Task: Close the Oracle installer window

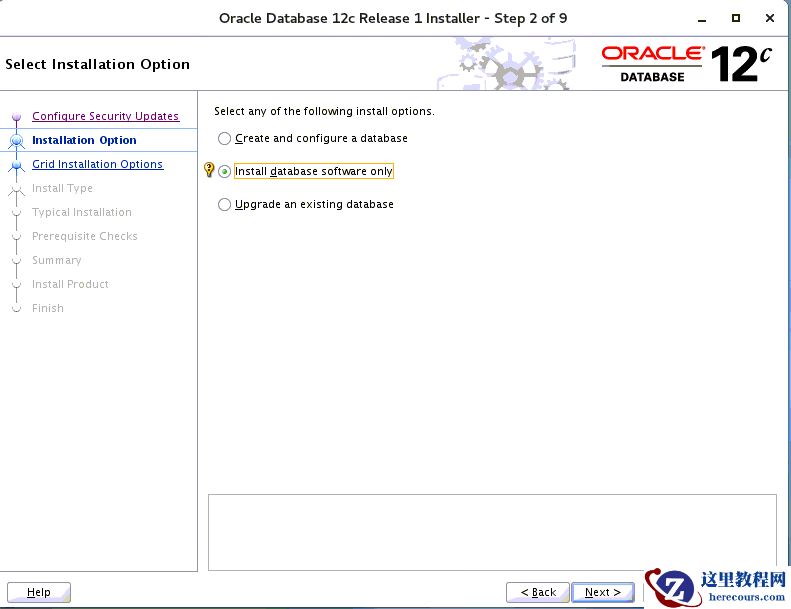Action: click(x=770, y=18)
